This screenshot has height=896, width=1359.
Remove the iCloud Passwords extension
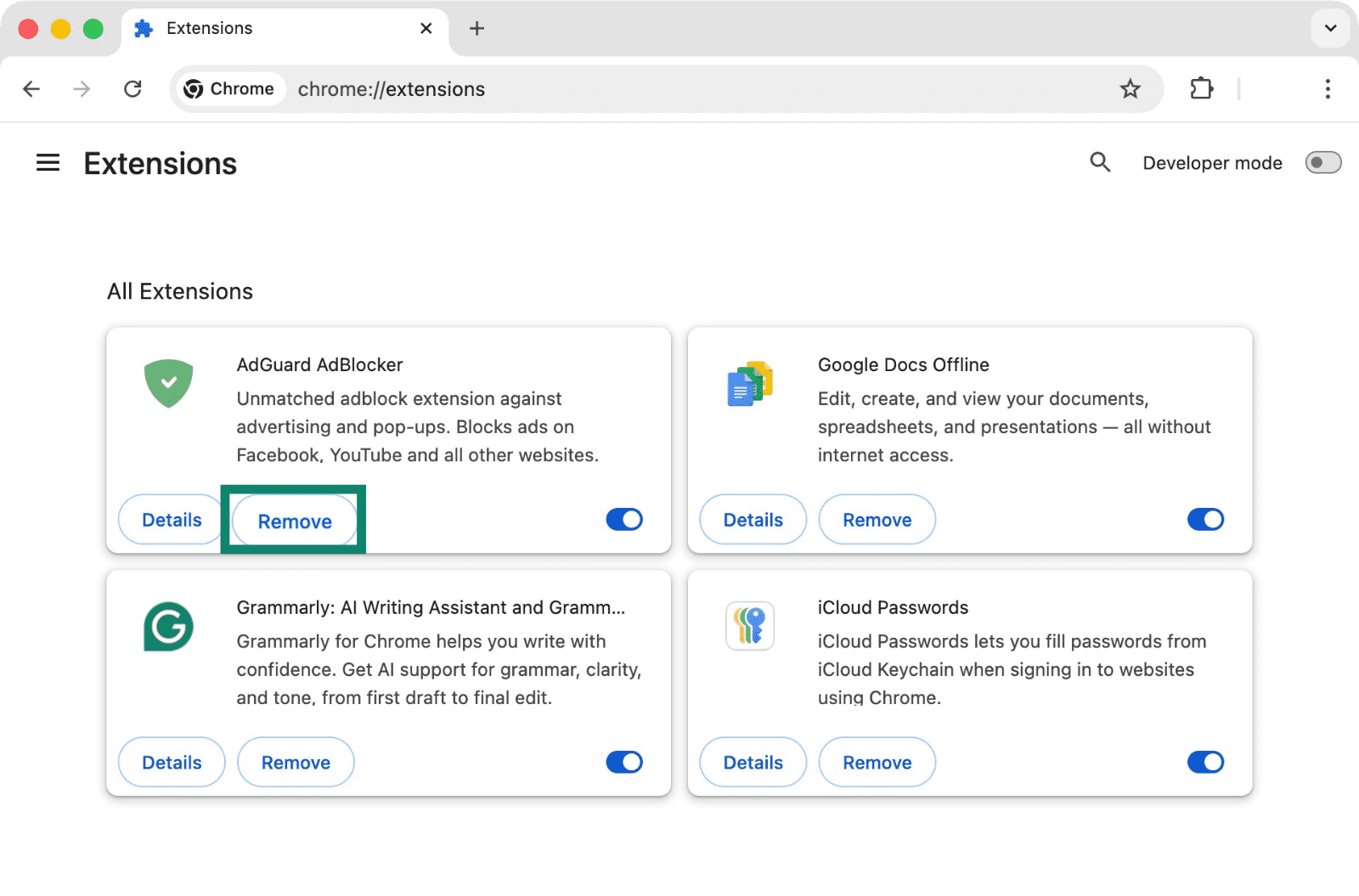coord(877,763)
